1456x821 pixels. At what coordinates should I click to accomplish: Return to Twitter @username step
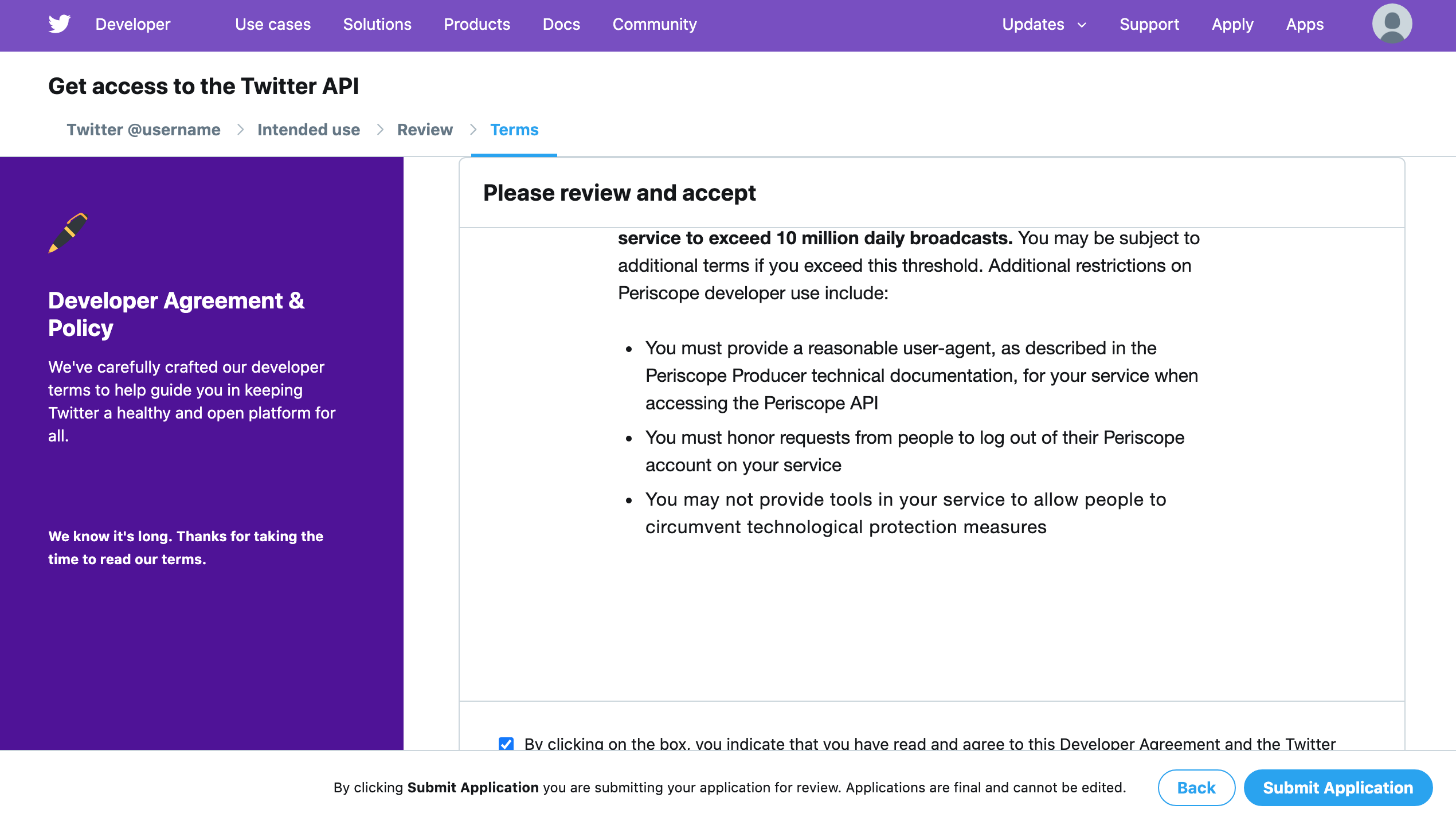pos(143,130)
